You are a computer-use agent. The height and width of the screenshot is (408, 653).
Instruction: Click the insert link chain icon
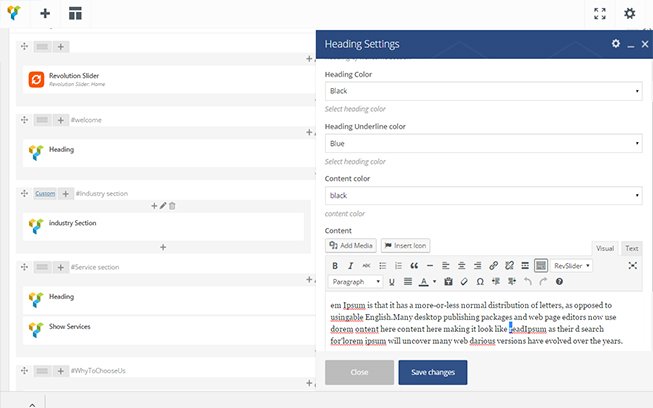[x=494, y=266]
